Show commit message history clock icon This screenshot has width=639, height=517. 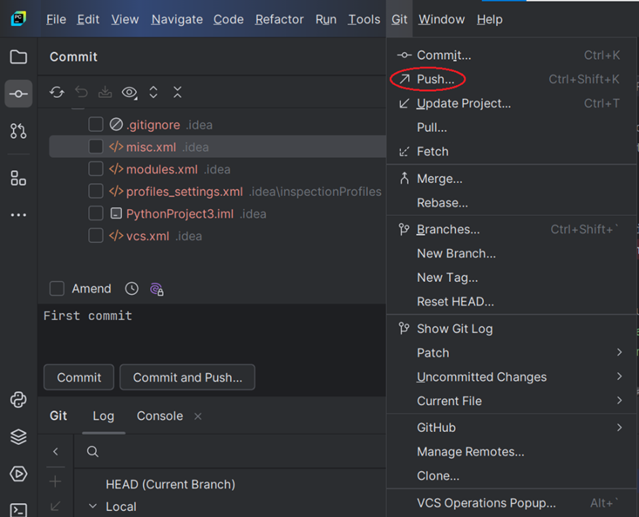click(132, 289)
